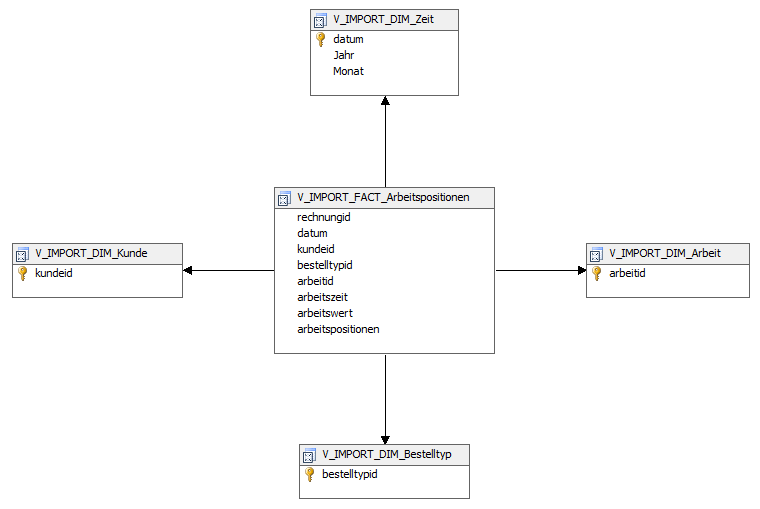
Task: Select the arbeitswert column in fact table
Action: pos(325,313)
